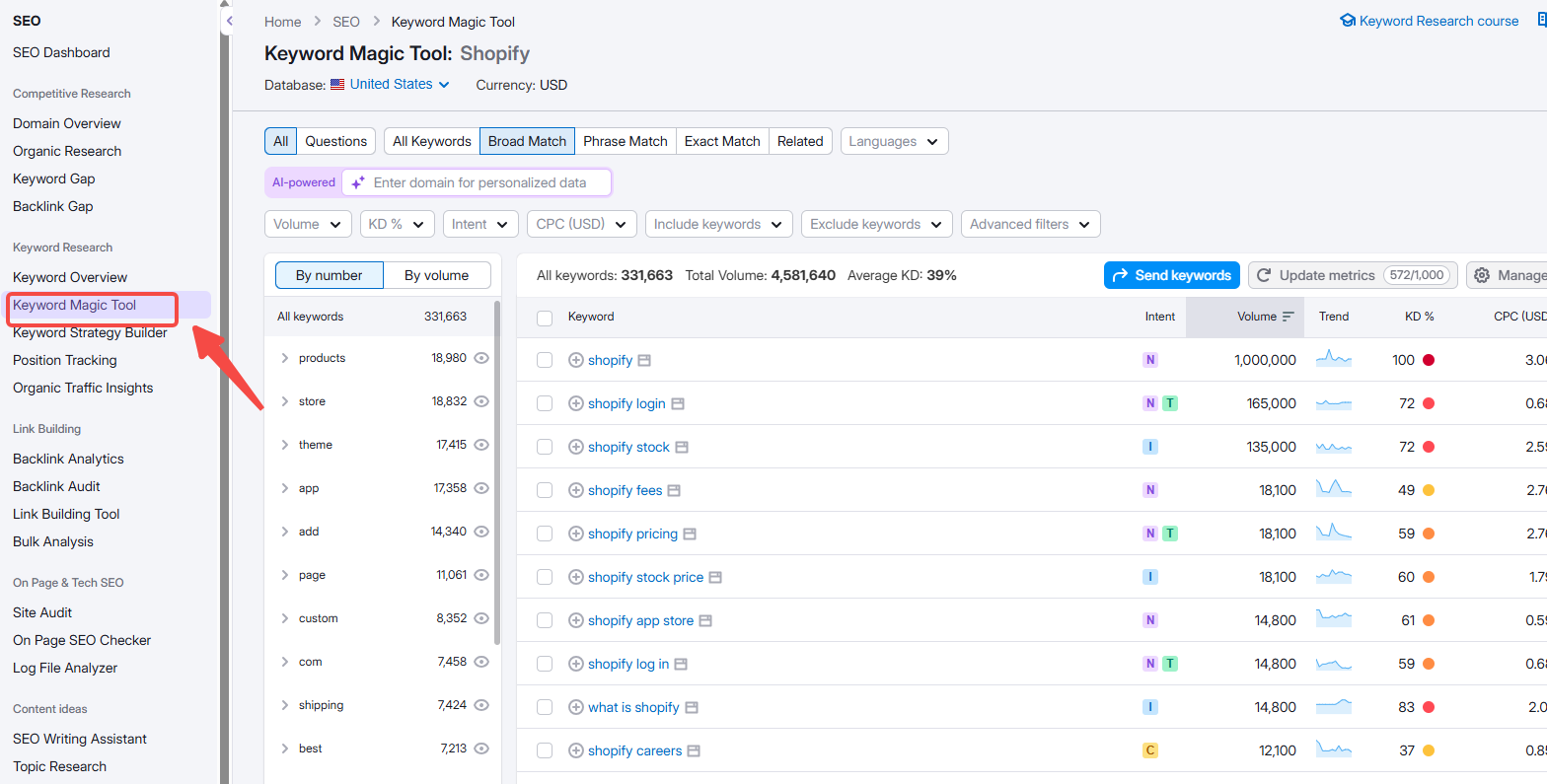Click the add icon beside 'shopify app store'

tap(576, 620)
